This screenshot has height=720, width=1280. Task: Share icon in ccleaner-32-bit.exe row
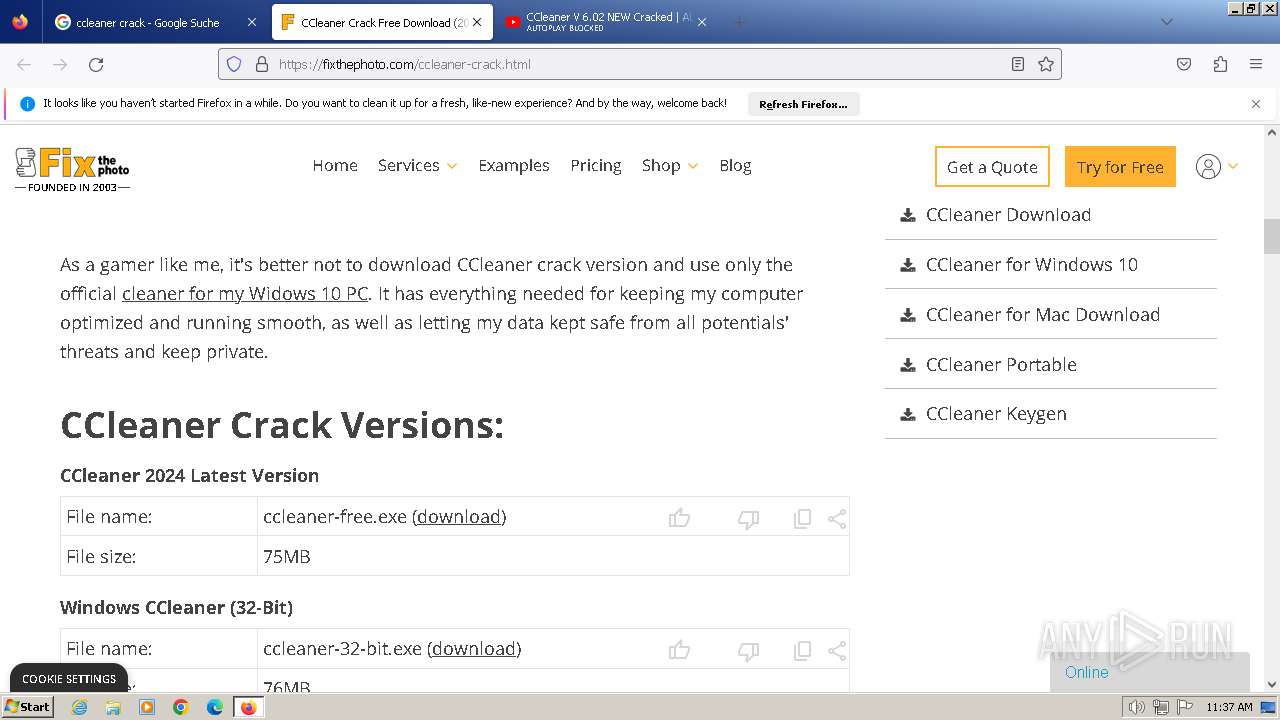click(837, 651)
